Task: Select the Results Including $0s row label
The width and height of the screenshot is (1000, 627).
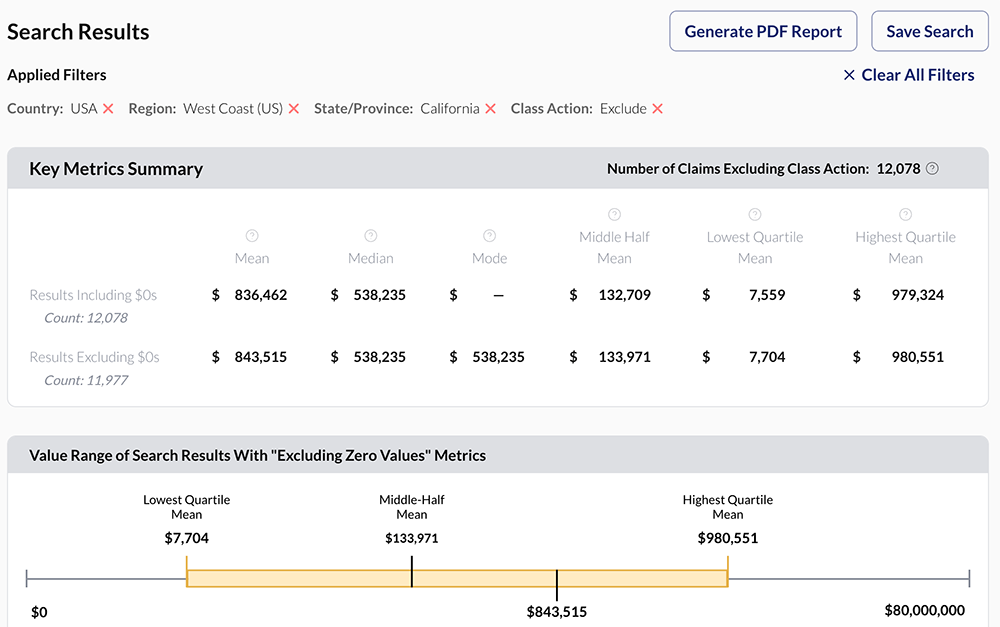Action: [x=93, y=295]
